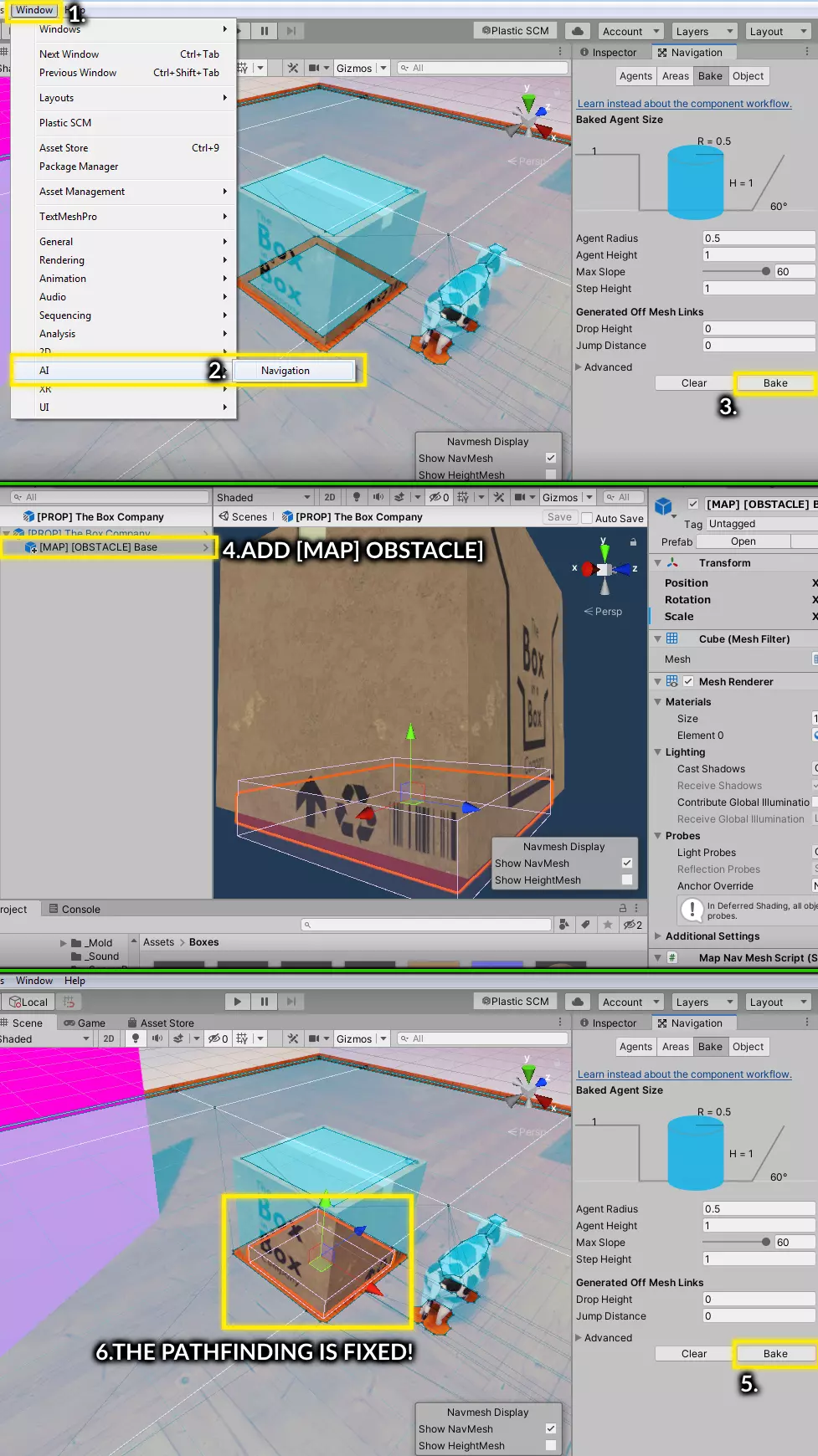Click tools wrench icon in bottom scene toolbar
Screen dimensions: 818x1456
coord(292,1038)
